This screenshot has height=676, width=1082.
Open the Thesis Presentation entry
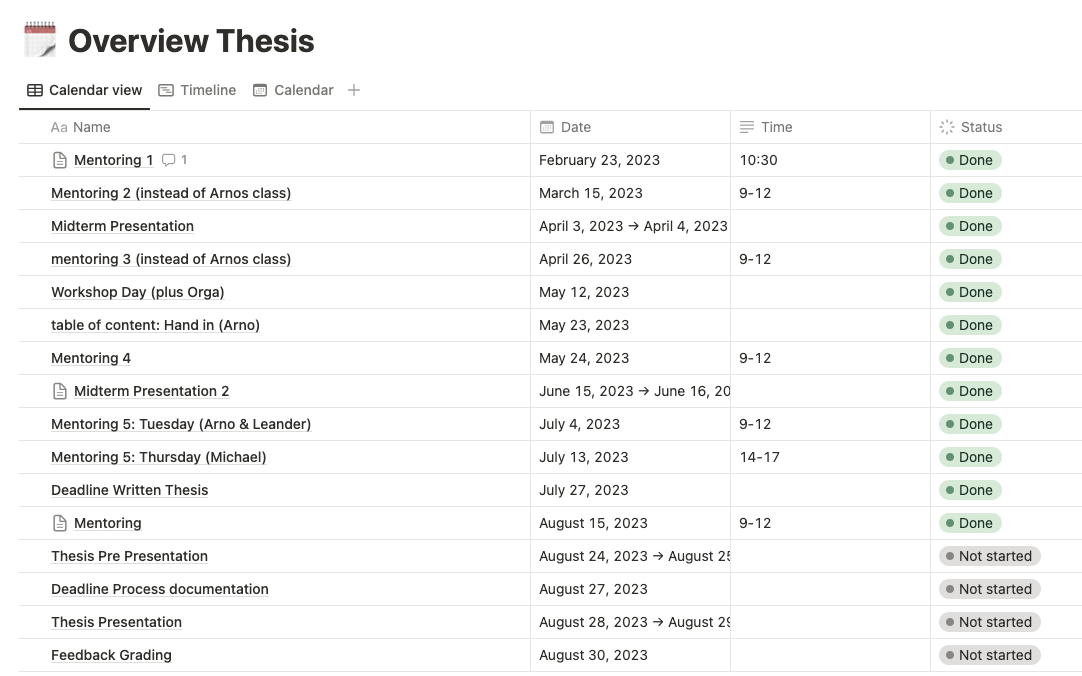116,622
